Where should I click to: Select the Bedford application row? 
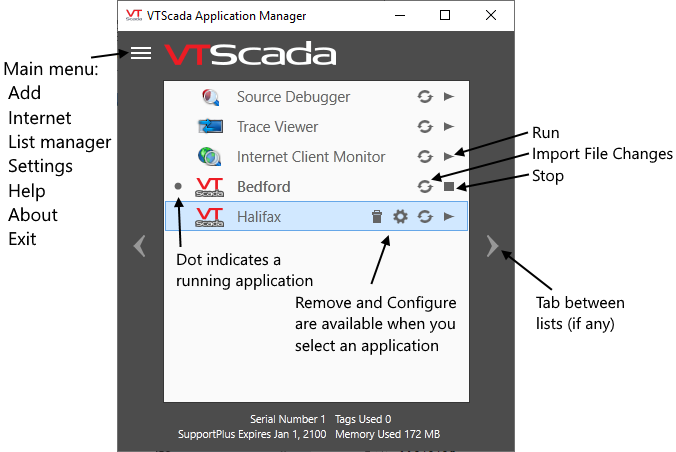click(265, 186)
